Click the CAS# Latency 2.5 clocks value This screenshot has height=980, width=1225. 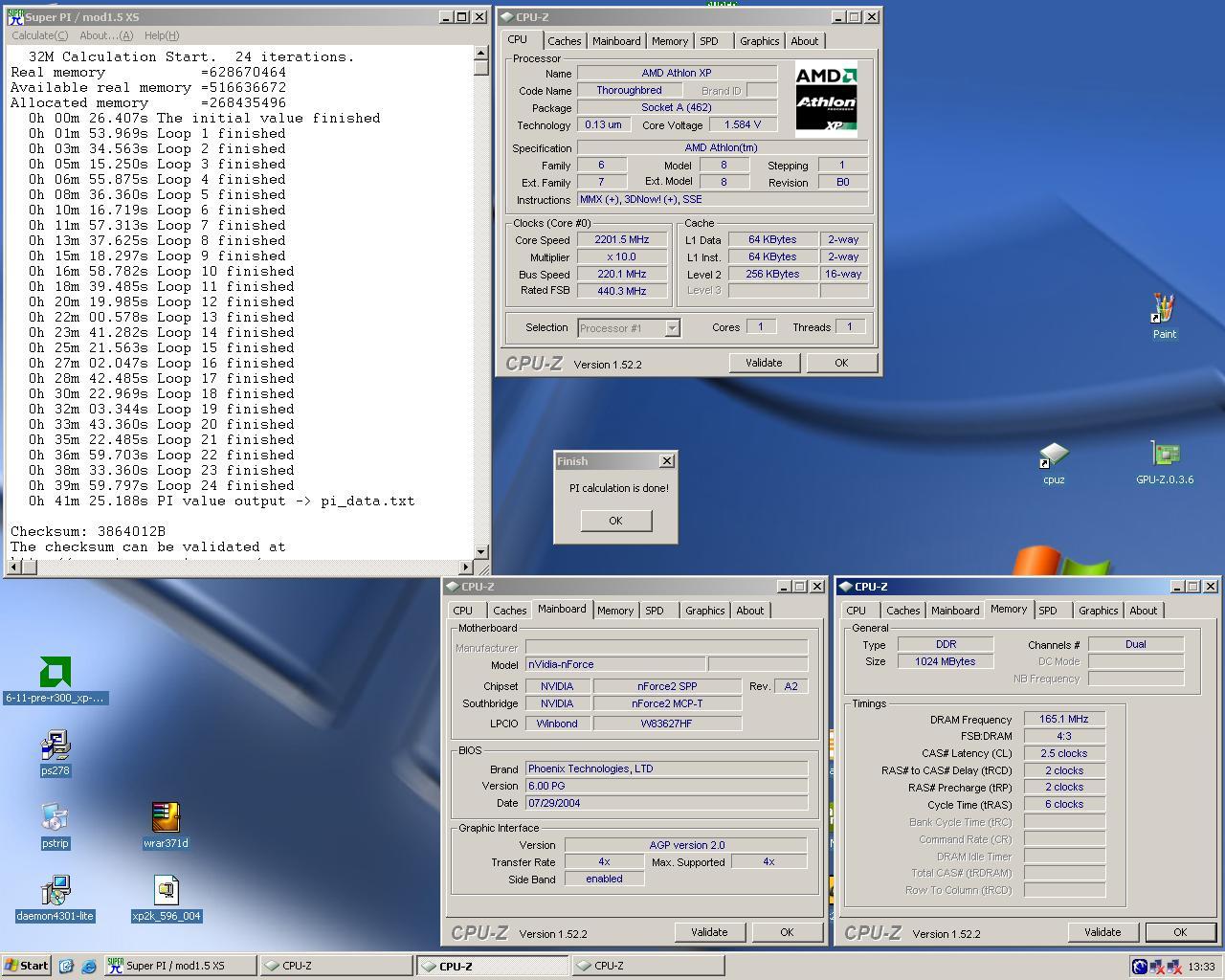click(1064, 754)
